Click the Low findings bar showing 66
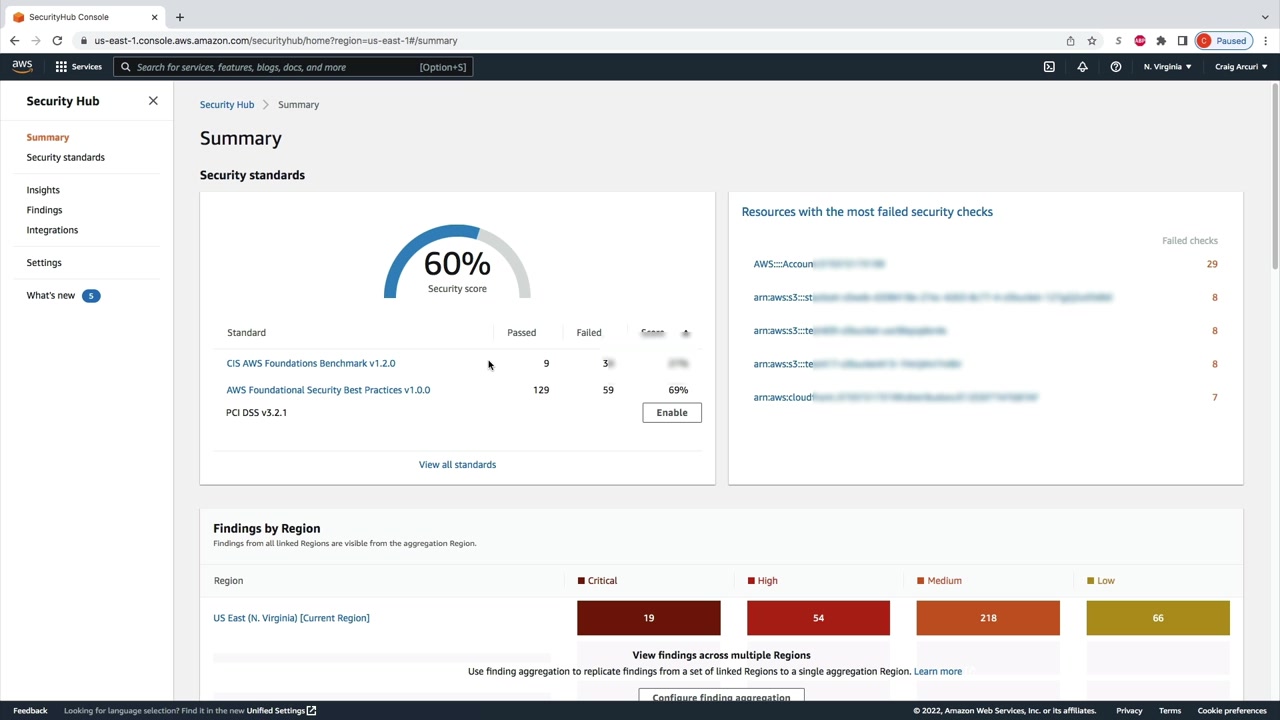 click(1158, 618)
